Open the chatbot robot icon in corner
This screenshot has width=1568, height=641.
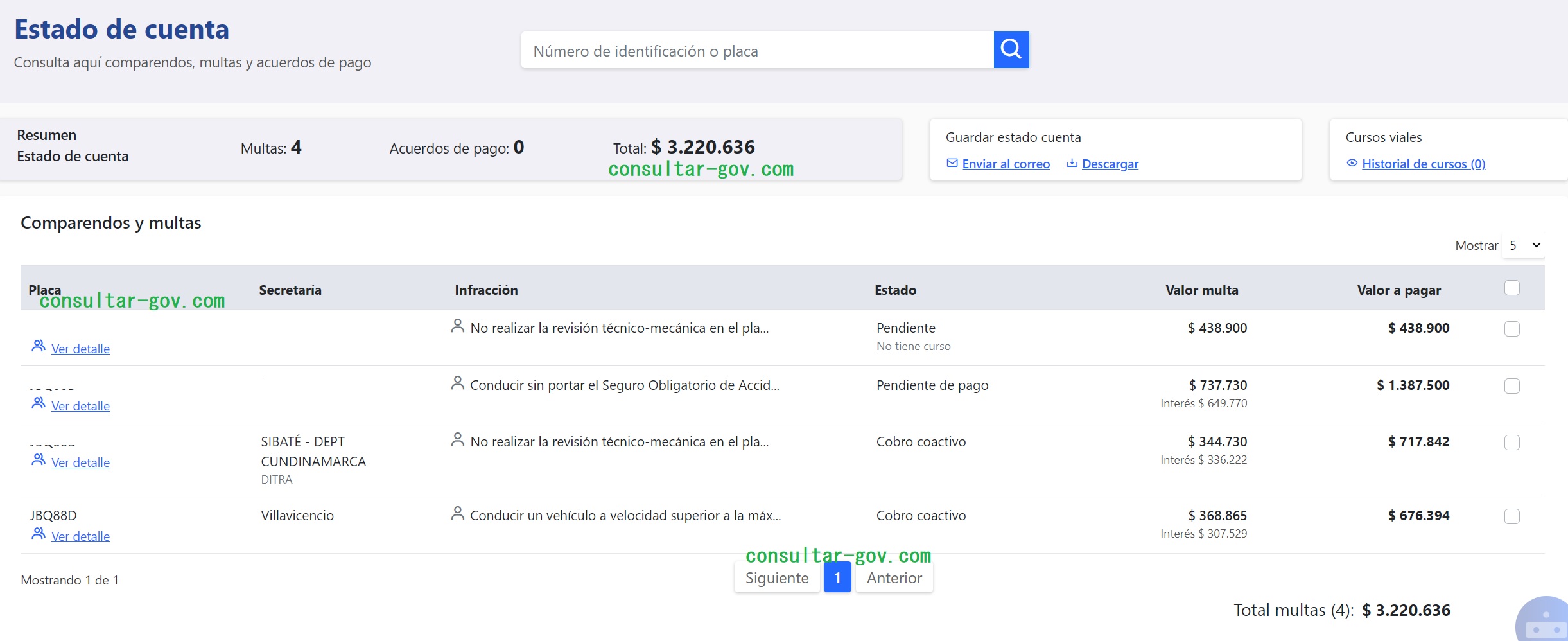pyautogui.click(x=1545, y=621)
